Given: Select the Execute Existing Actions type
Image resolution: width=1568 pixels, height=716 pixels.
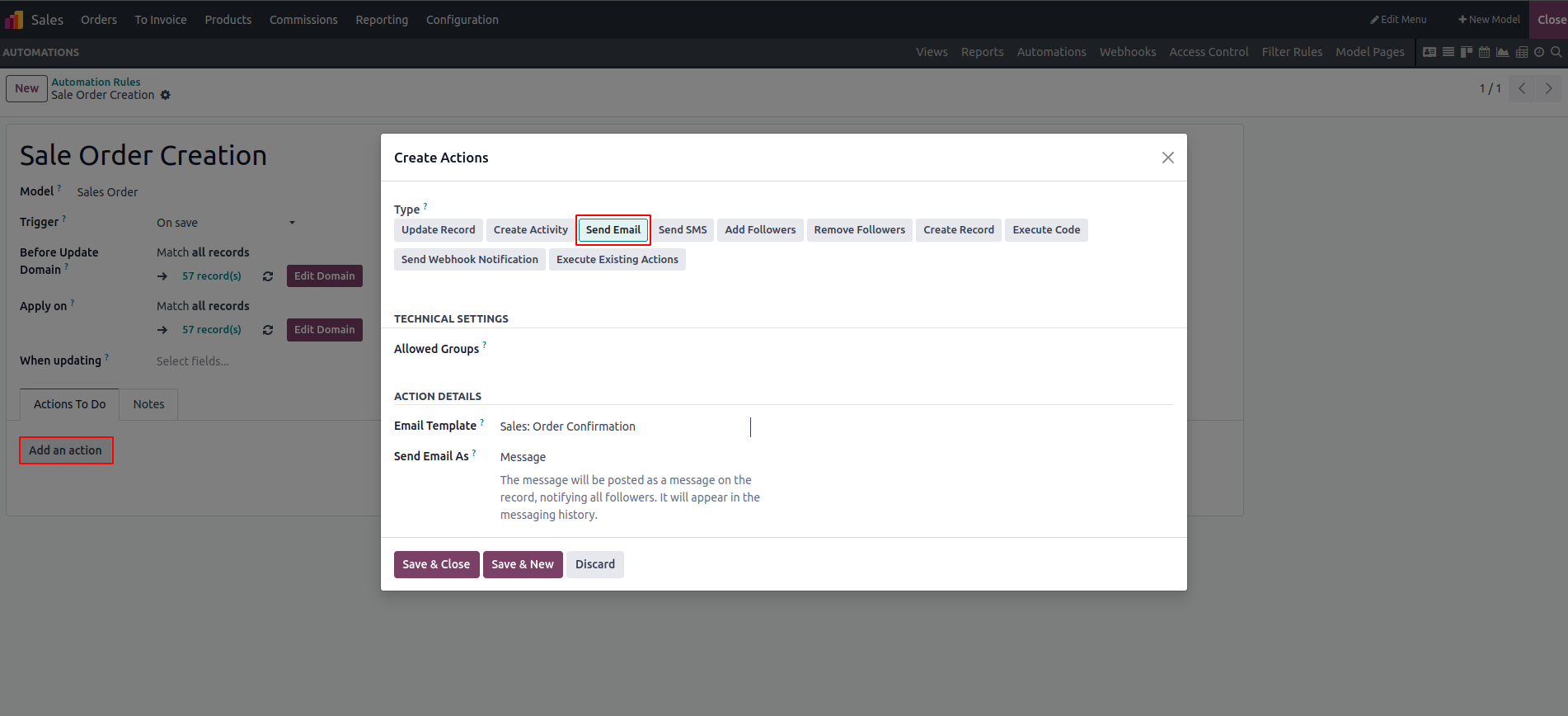Looking at the screenshot, I should tap(617, 260).
